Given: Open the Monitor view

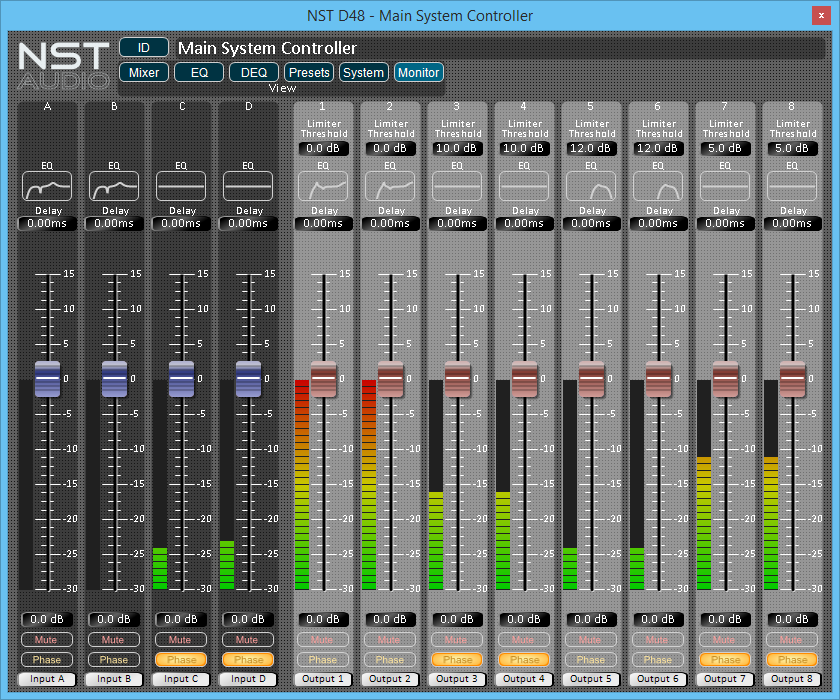Looking at the screenshot, I should pyautogui.click(x=418, y=72).
